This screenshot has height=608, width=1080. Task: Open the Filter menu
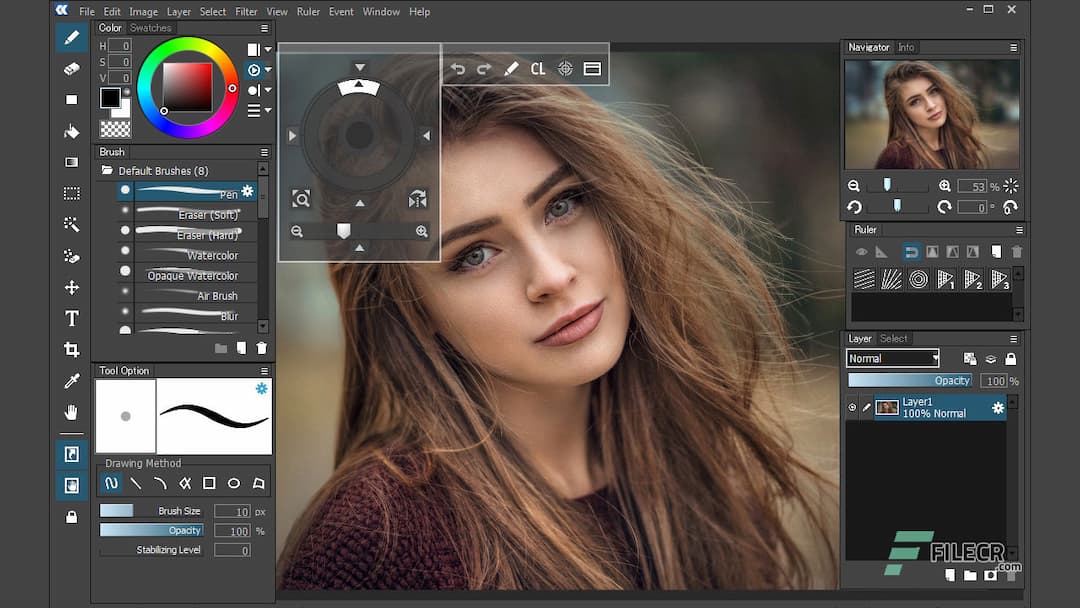(246, 11)
